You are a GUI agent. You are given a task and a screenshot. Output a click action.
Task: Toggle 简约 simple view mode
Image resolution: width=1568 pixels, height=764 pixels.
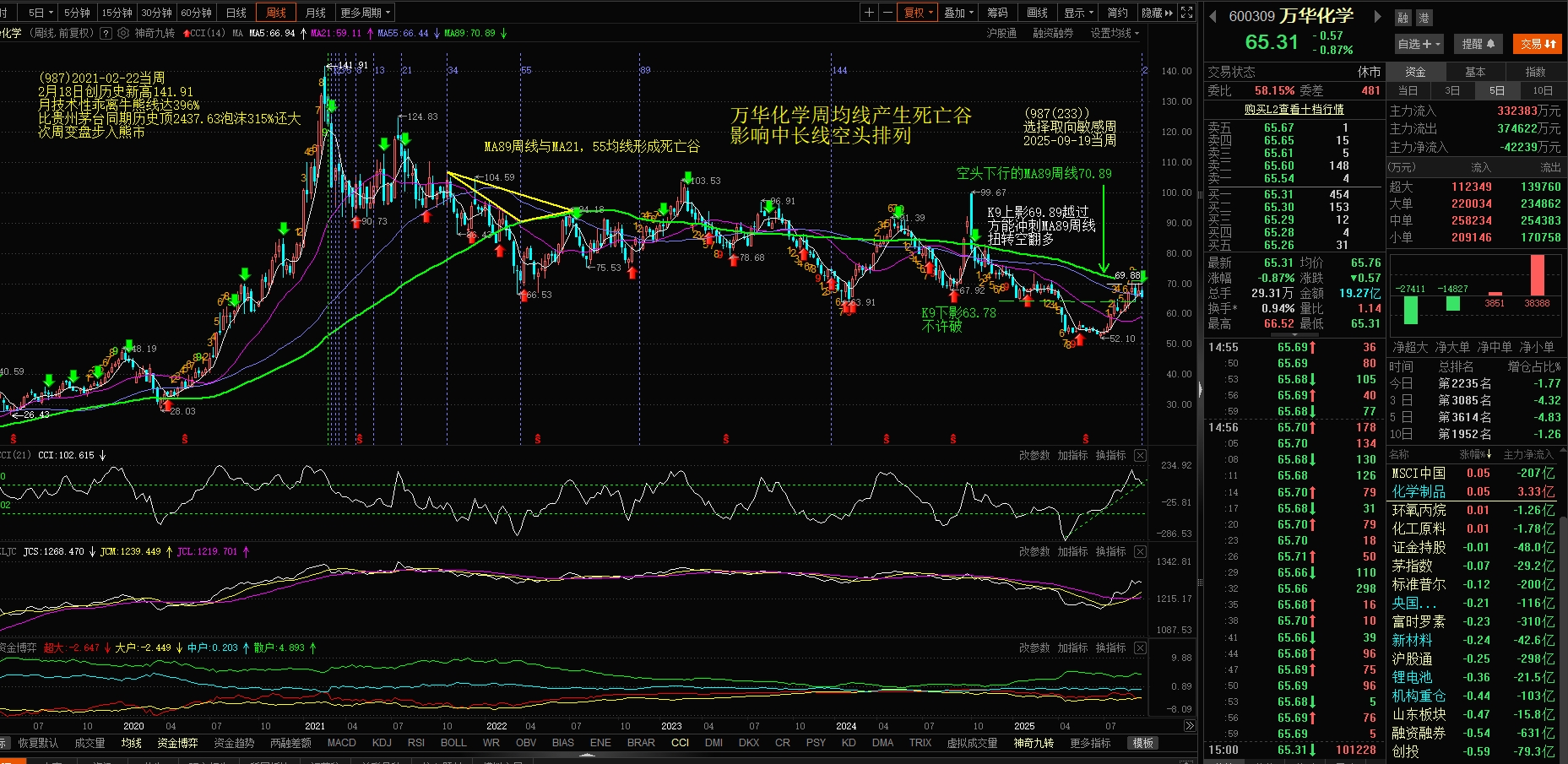tap(1118, 13)
